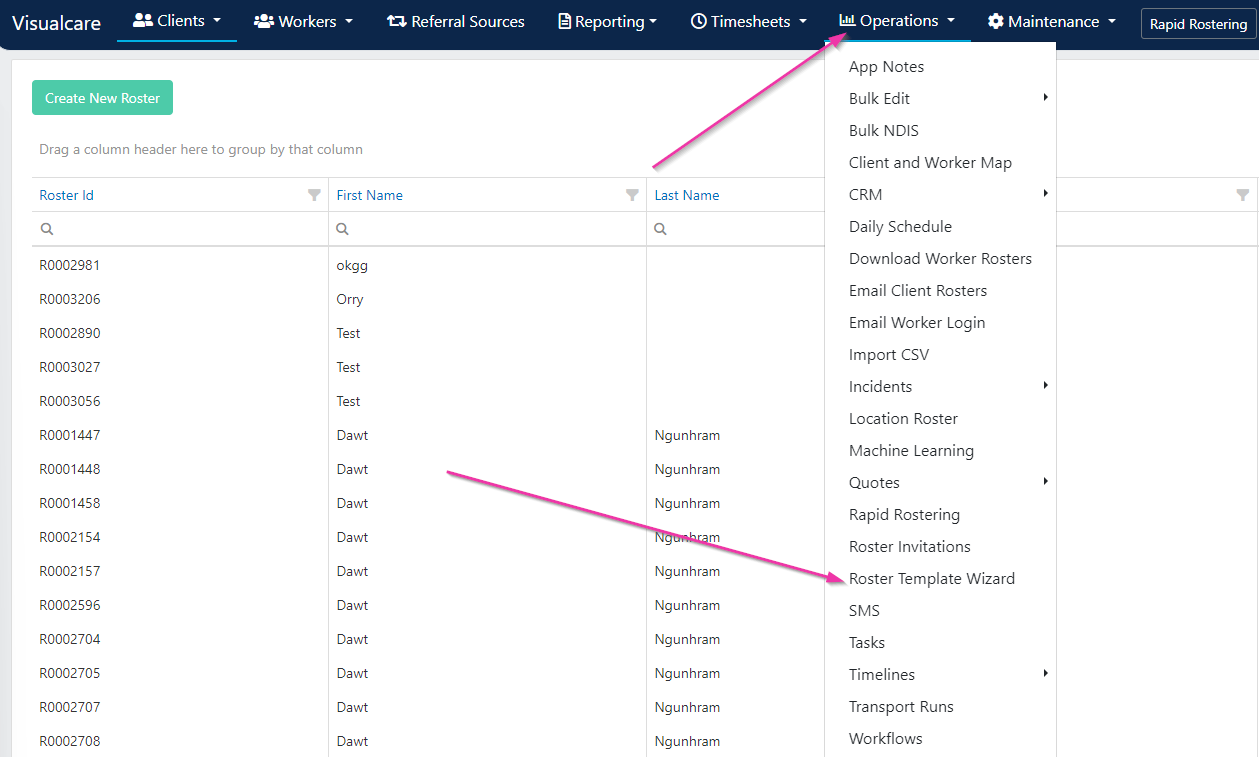The image size is (1259, 757).
Task: Open the Clients menu
Action: pos(177,21)
